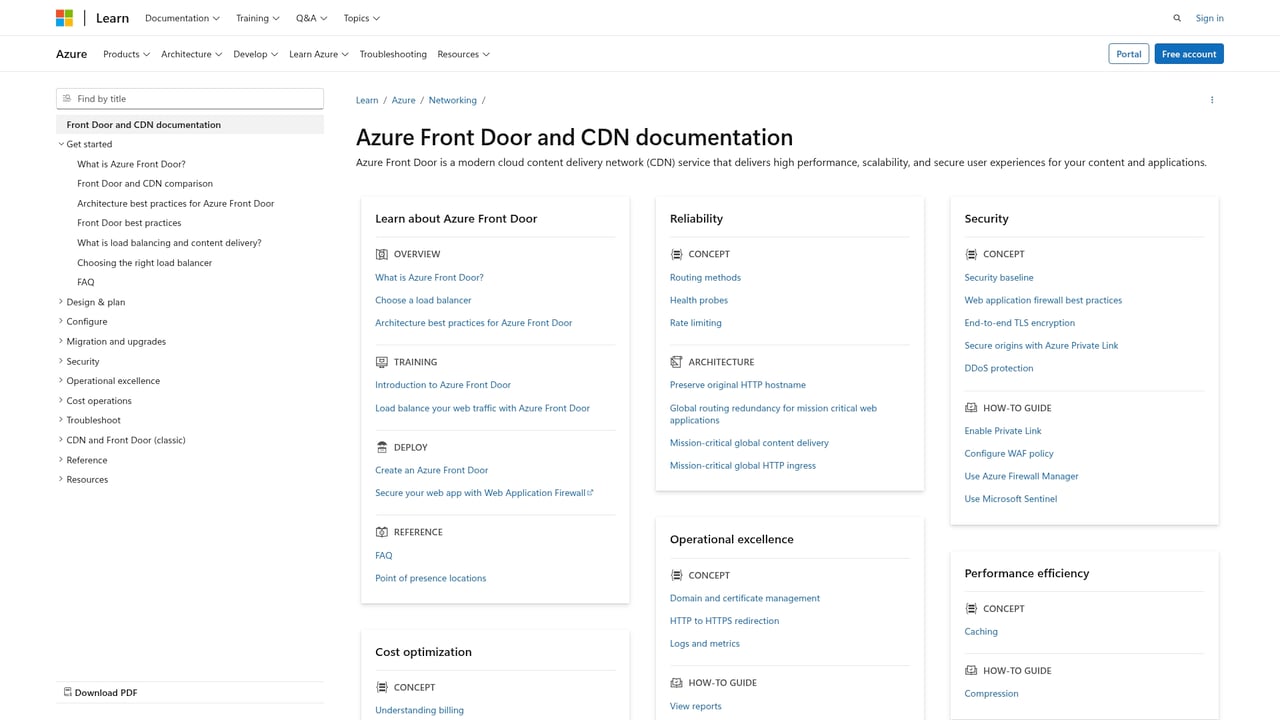Click the Sign in link
Screen dimensions: 1280x720
tap(1209, 17)
